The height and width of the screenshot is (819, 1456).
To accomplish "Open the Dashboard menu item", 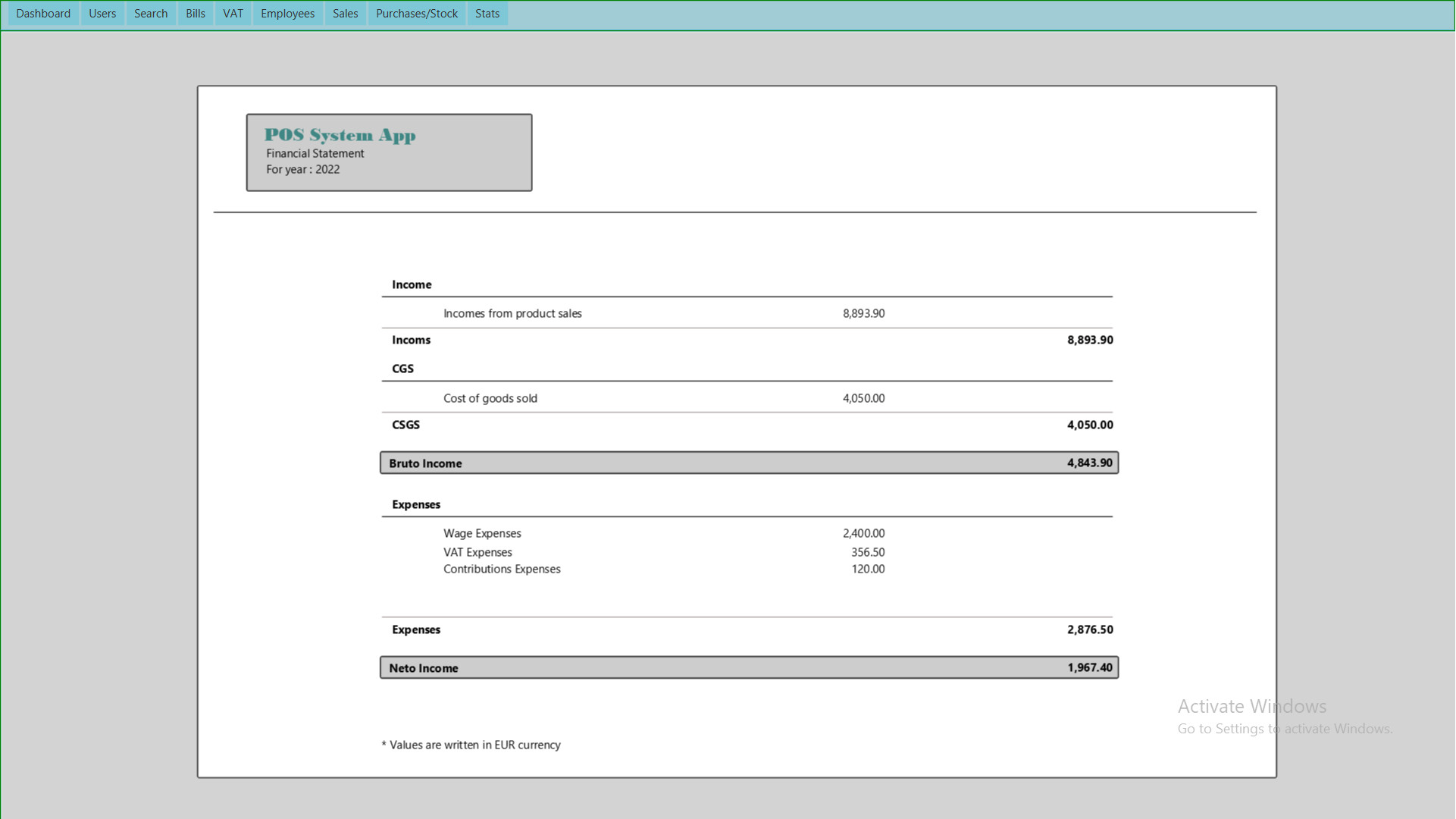I will coord(43,14).
